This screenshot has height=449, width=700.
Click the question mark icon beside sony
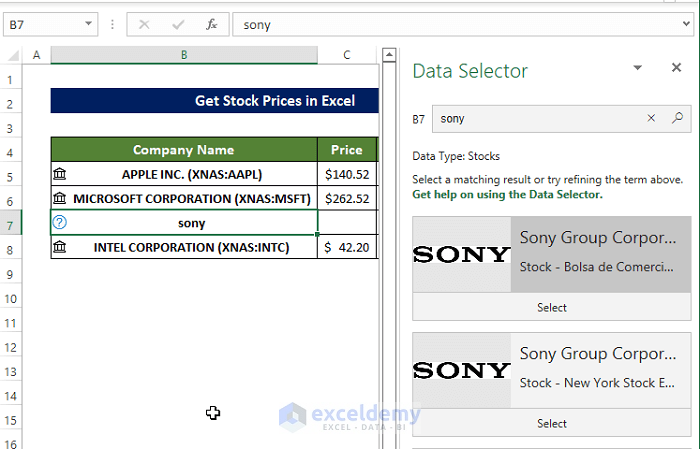(x=60, y=223)
